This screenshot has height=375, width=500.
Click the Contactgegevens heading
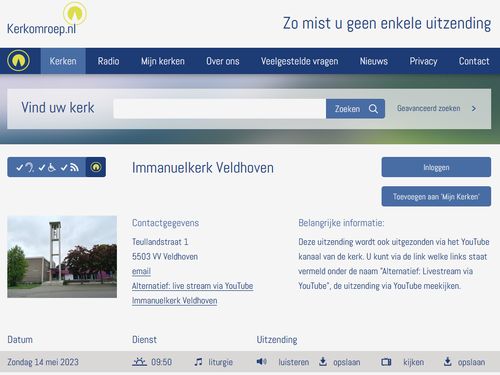click(x=165, y=223)
